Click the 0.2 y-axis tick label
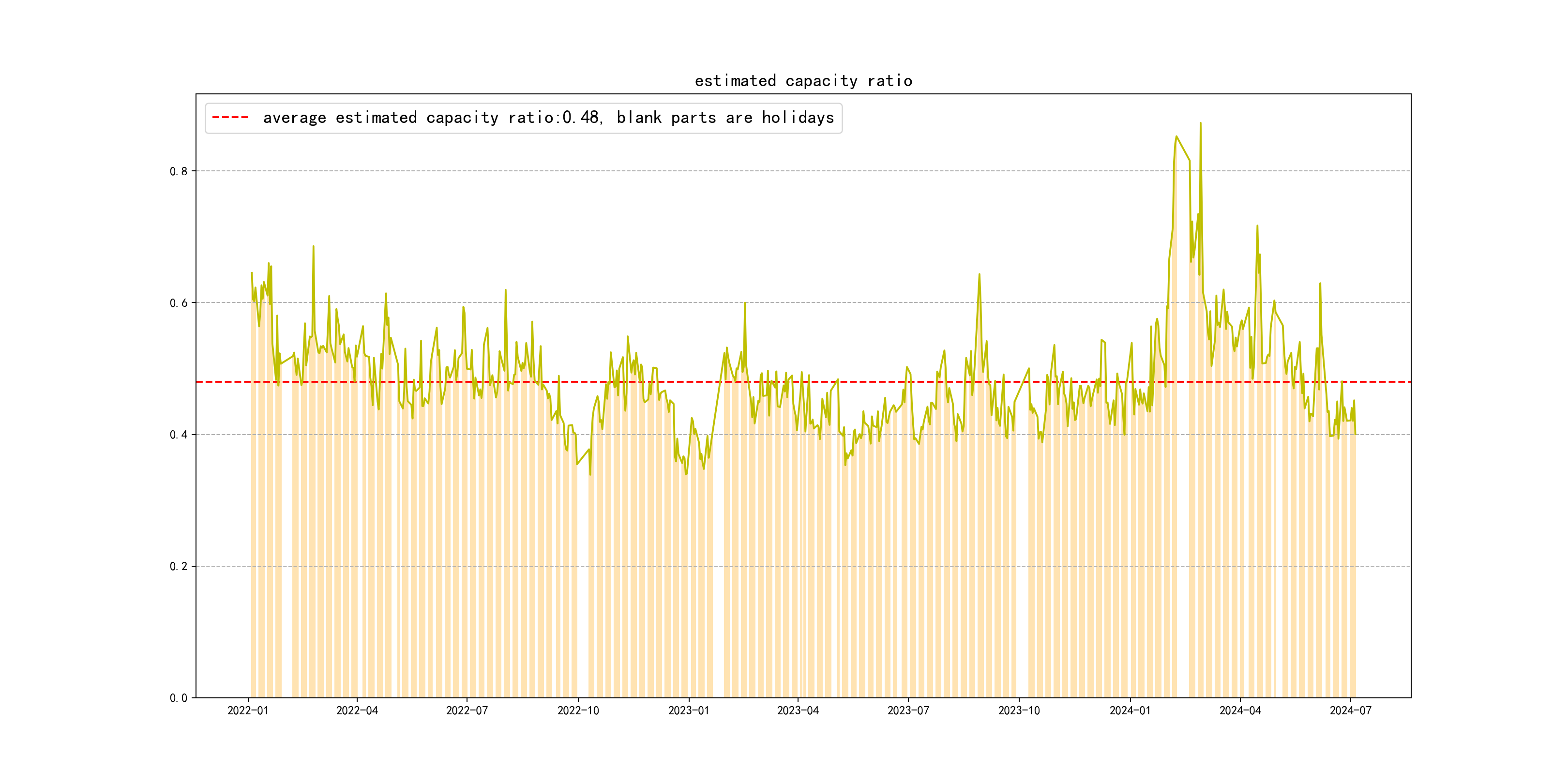This screenshot has width=1568, height=784. [179, 566]
